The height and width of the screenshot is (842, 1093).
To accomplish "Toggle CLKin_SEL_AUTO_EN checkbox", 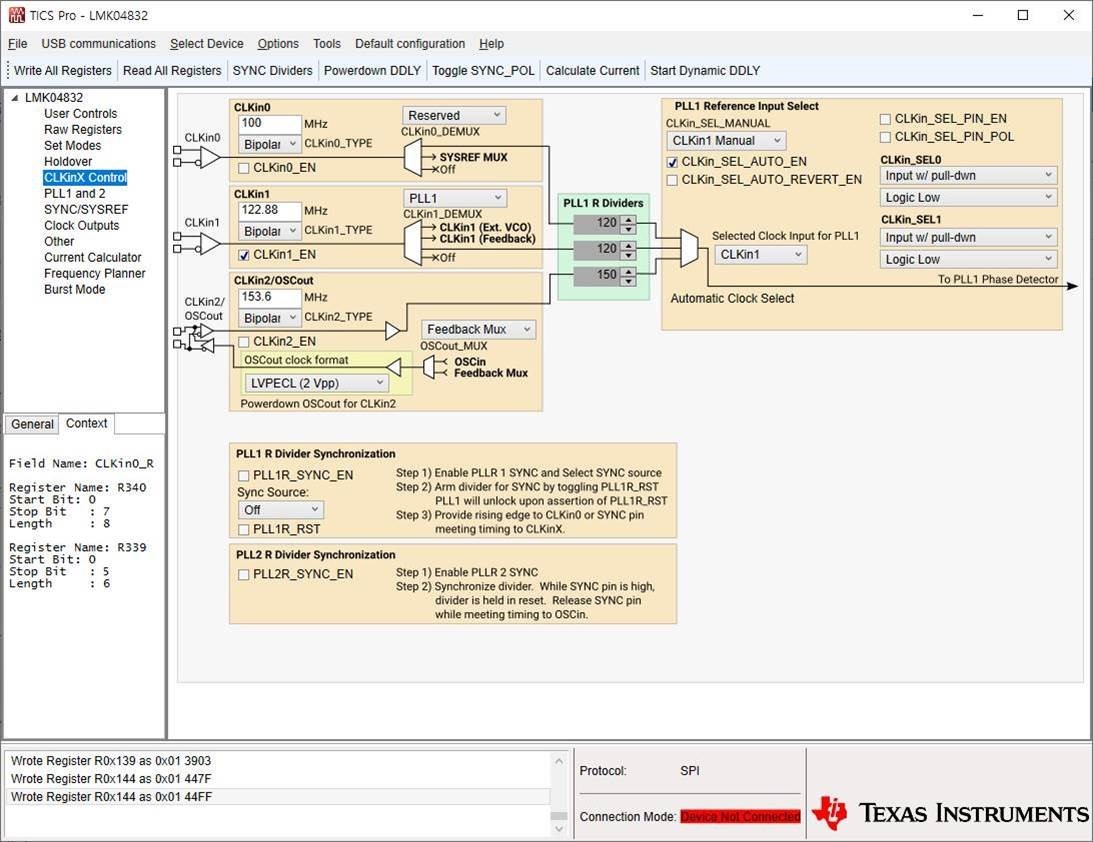I will (x=672, y=162).
